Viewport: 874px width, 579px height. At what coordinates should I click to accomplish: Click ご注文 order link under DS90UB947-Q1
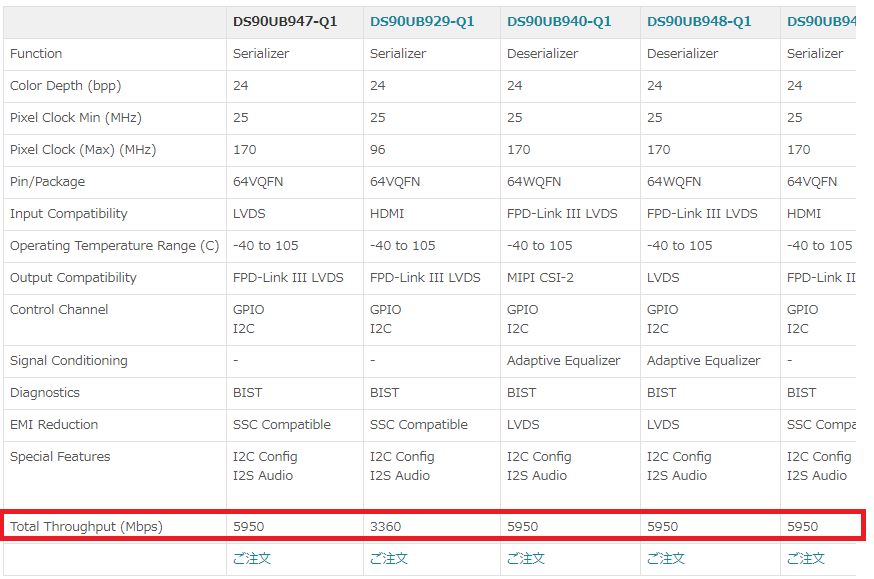(x=252, y=558)
